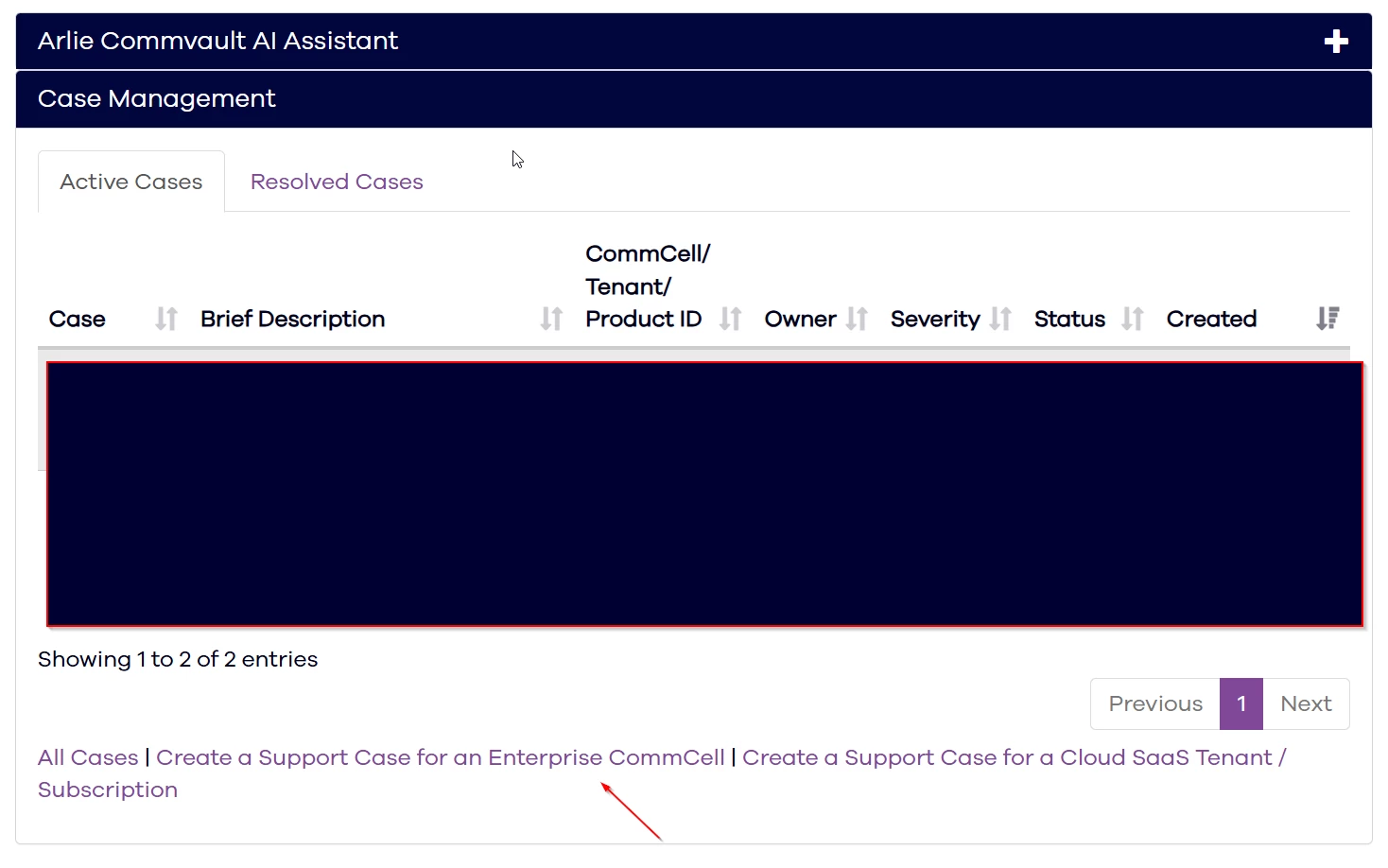
Task: Click the CommCell/Tenant/Product ID header text
Action: coord(648,286)
